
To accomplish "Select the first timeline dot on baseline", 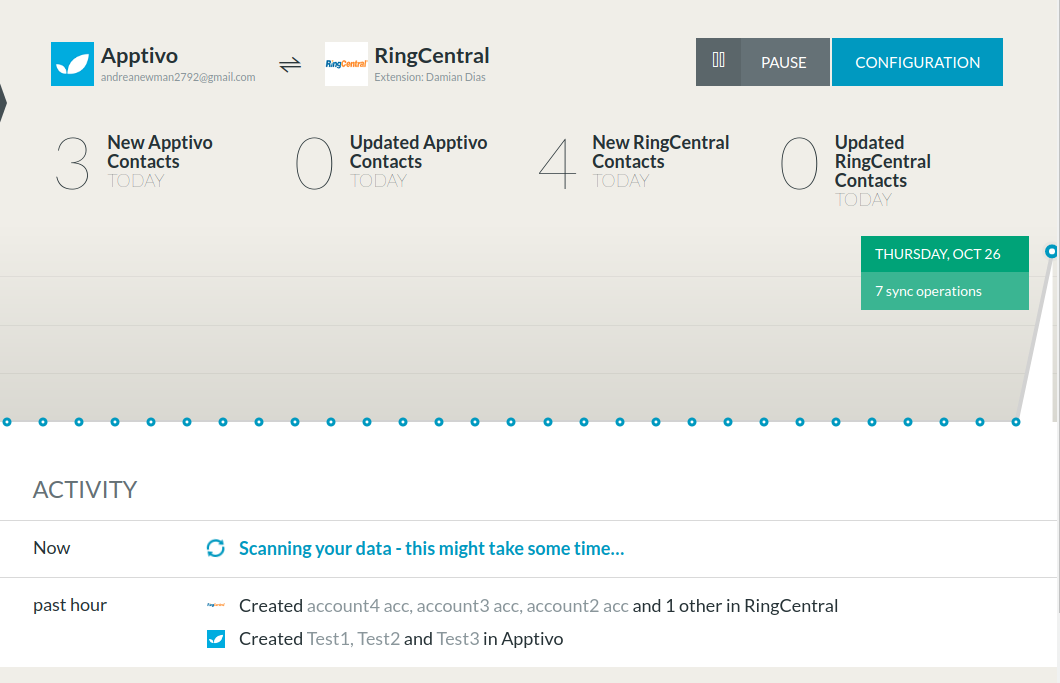I will pyautogui.click(x=7, y=422).
